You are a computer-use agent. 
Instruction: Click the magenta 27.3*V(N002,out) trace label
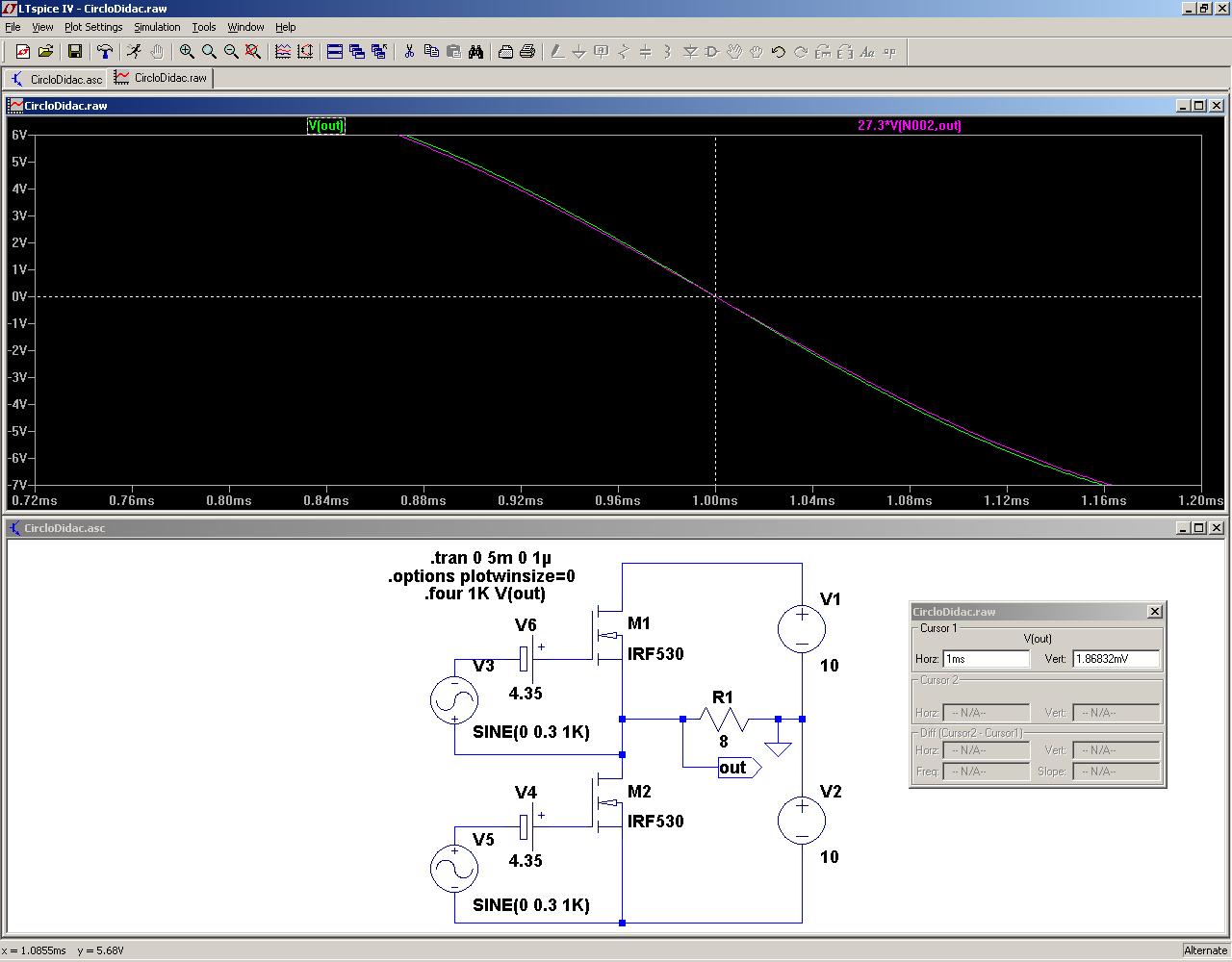click(x=909, y=126)
